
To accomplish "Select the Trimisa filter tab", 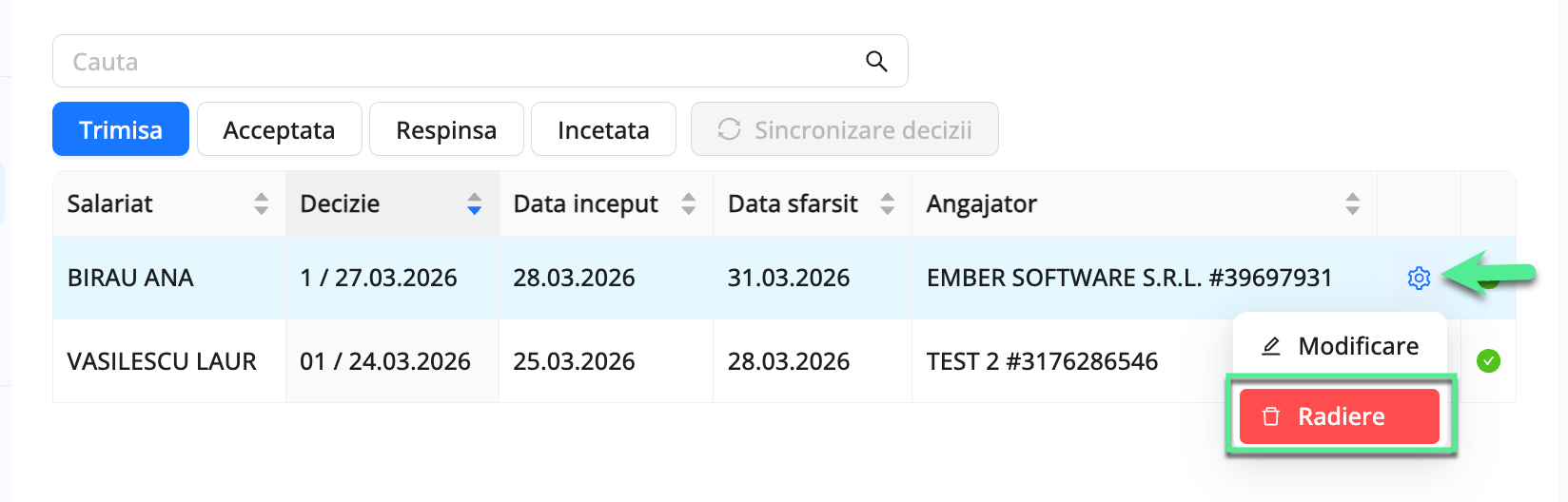I will pyautogui.click(x=121, y=129).
